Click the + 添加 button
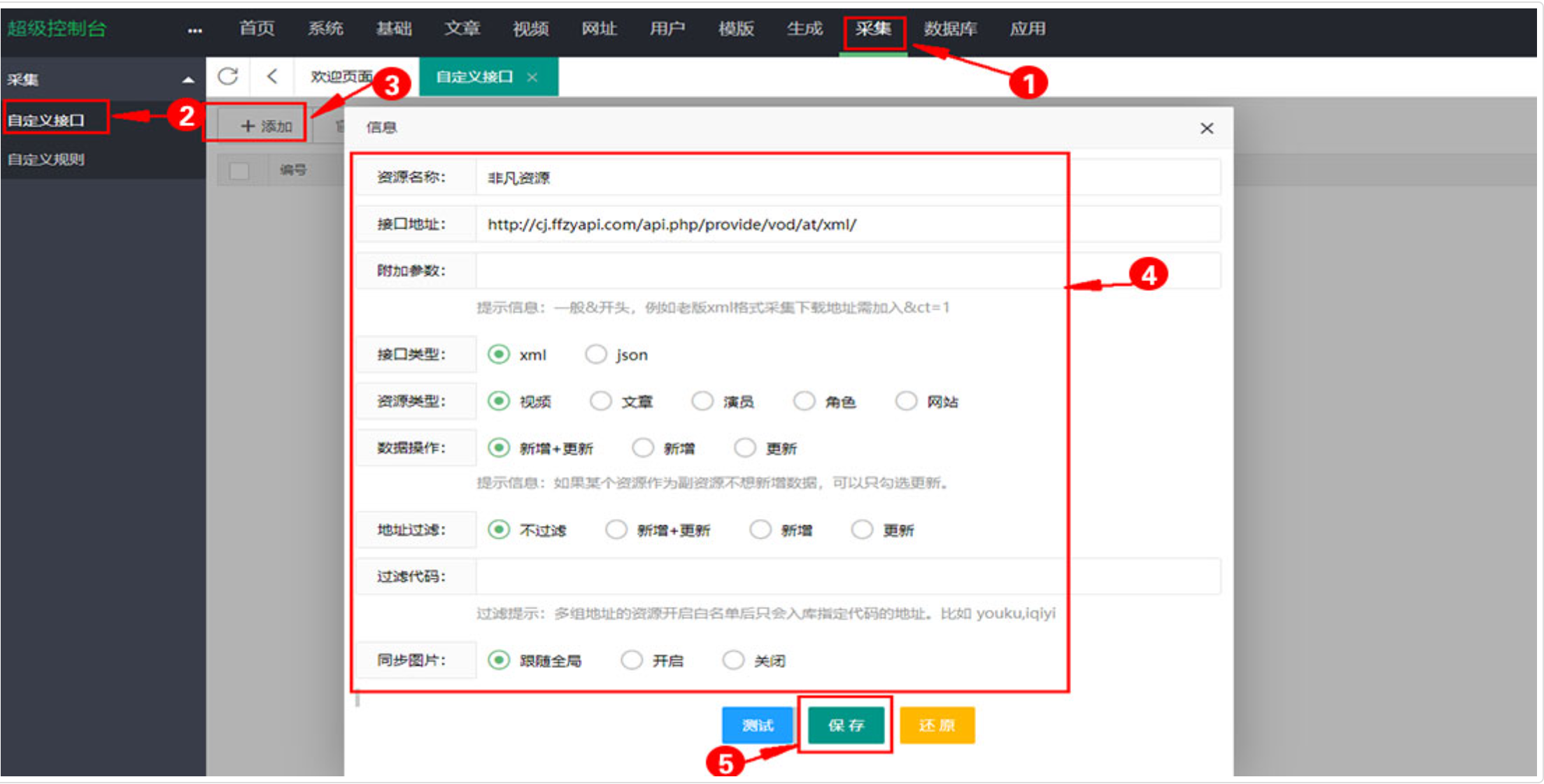This screenshot has width=1544, height=784. pos(265,126)
